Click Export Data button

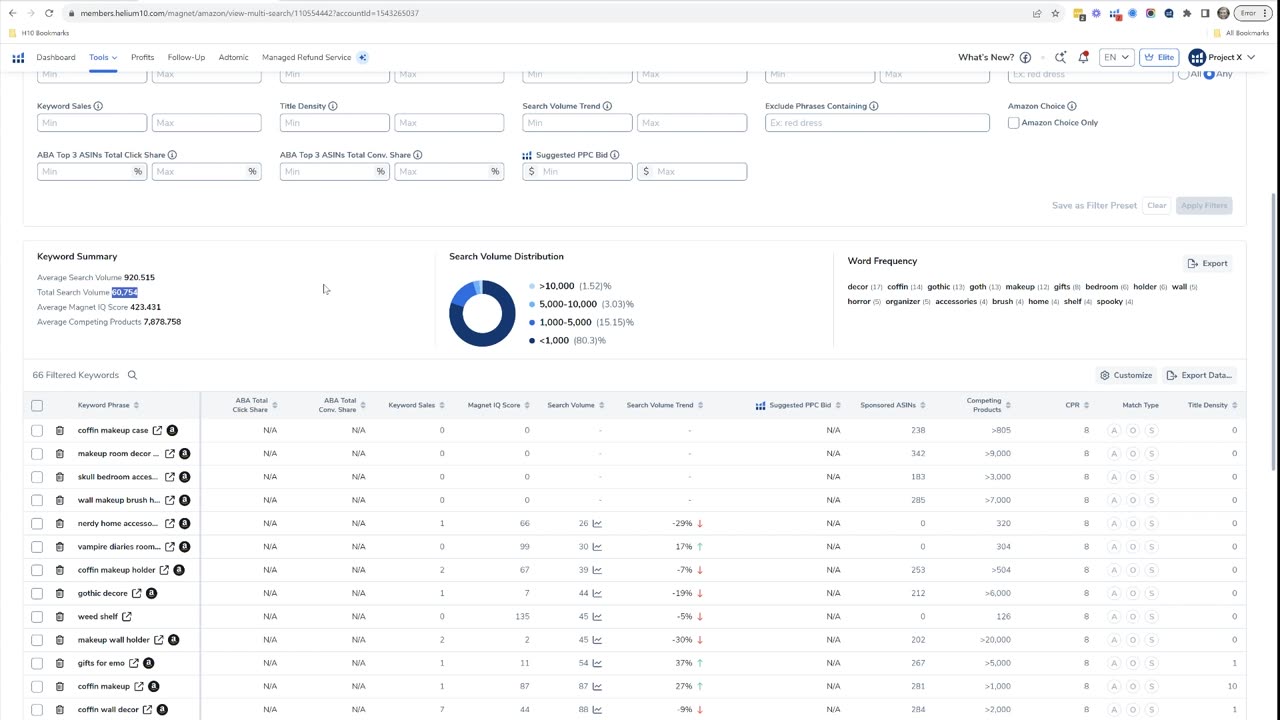1199,375
